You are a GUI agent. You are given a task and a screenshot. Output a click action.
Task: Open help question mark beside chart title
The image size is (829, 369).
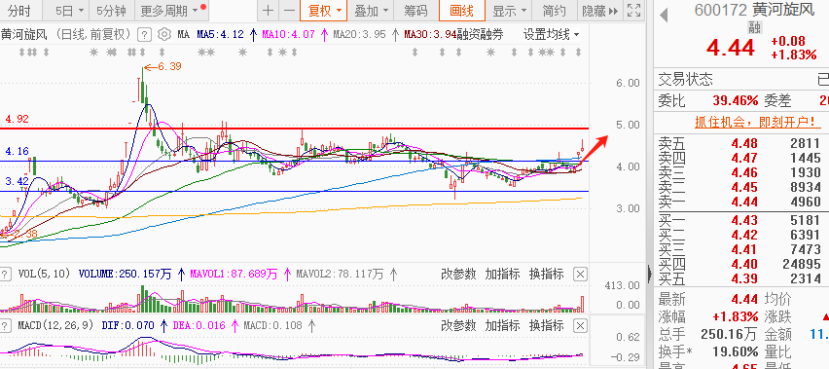tap(144, 35)
